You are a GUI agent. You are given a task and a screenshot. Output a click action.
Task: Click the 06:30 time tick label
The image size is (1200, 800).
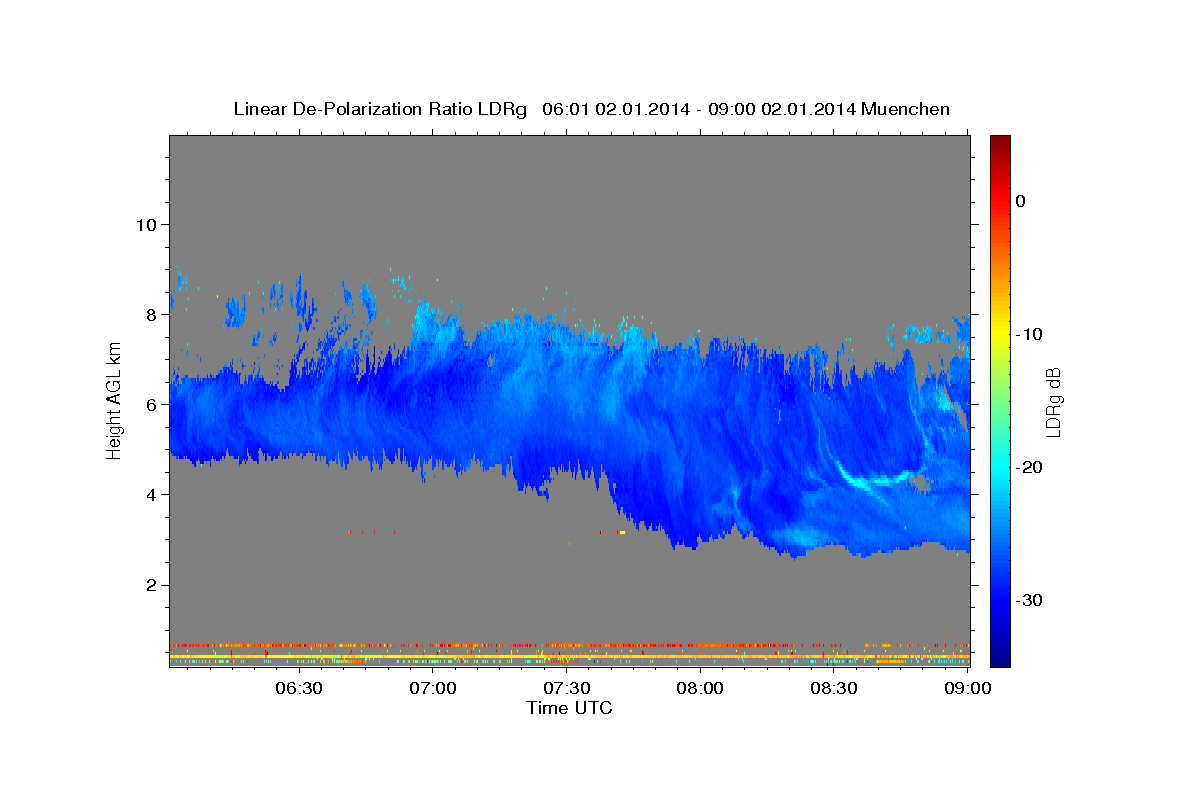[x=298, y=689]
